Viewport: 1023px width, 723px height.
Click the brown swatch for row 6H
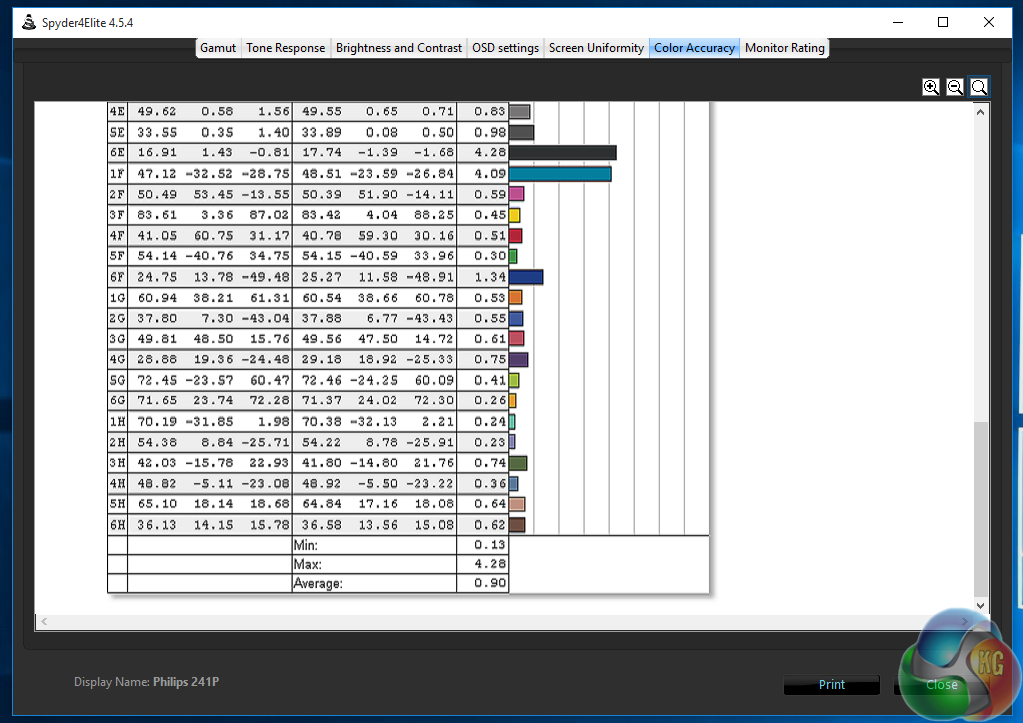(517, 525)
